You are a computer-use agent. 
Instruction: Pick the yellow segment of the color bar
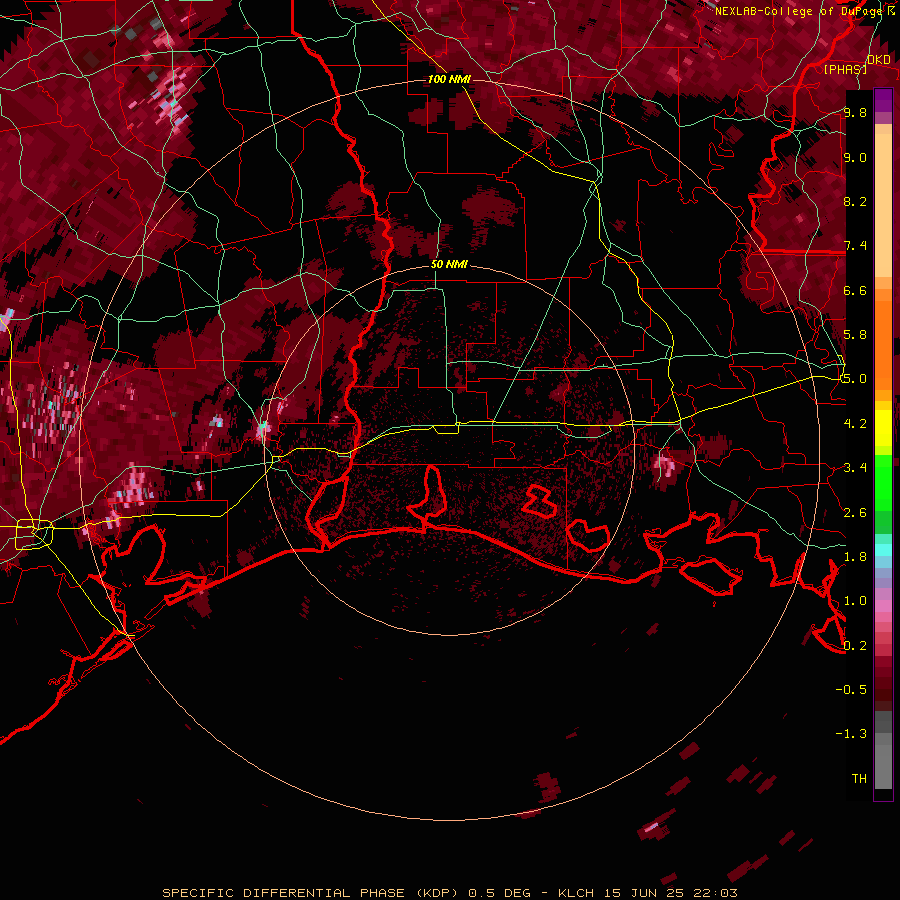click(883, 428)
